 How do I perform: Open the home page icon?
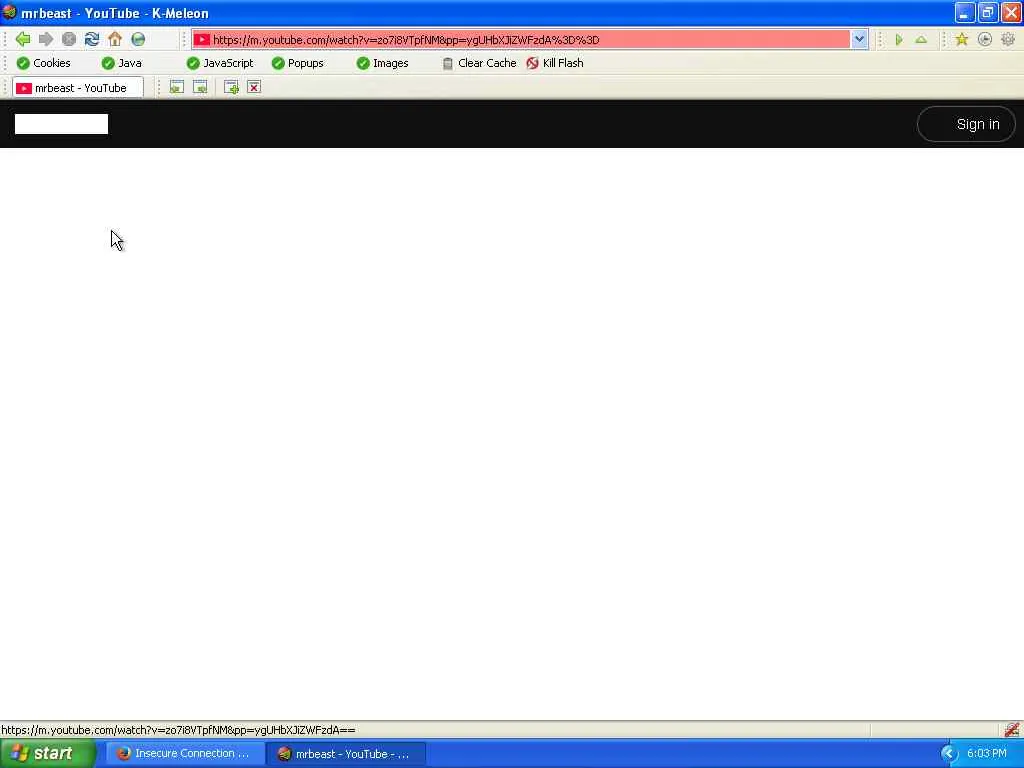(115, 39)
